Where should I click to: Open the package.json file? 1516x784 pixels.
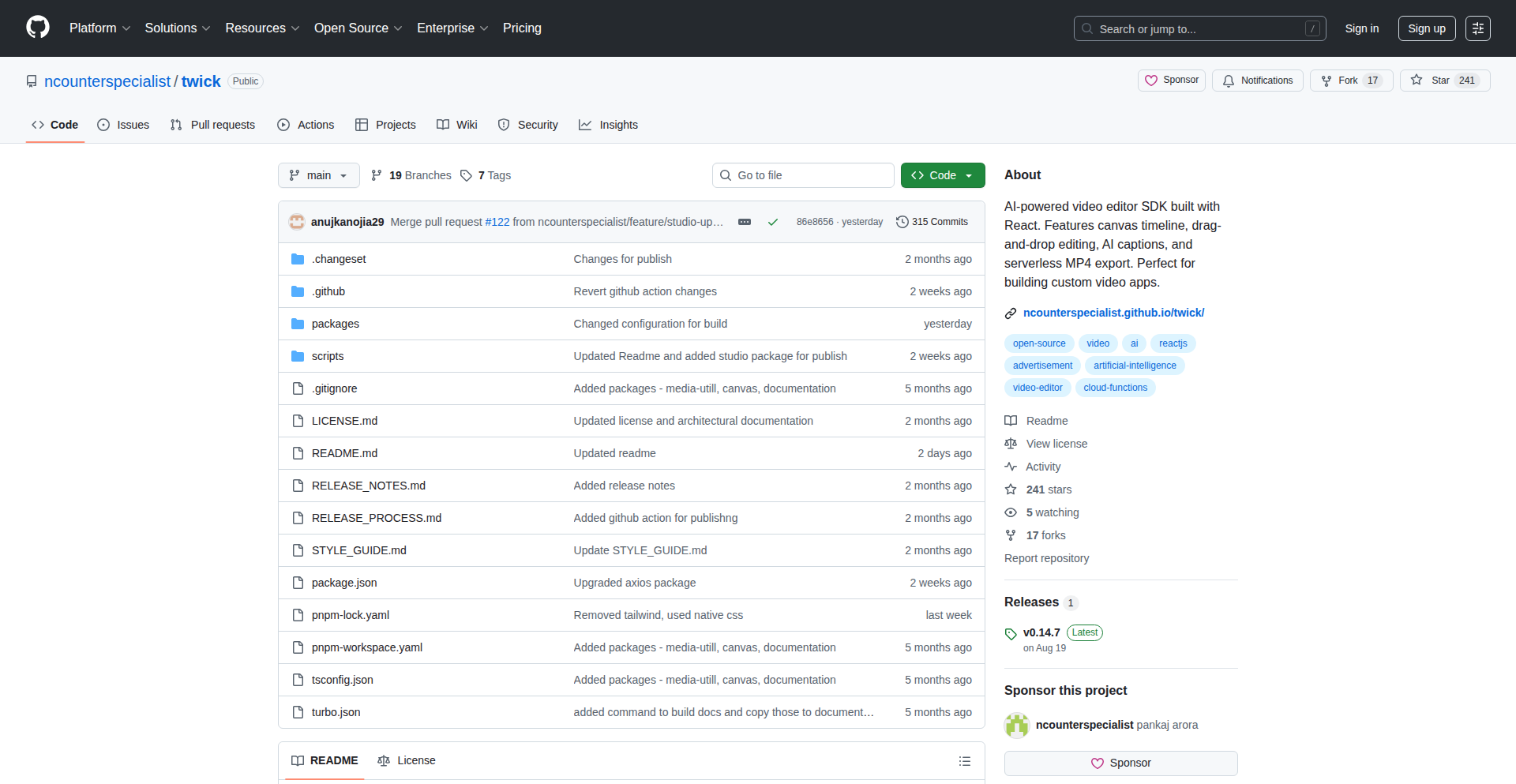click(x=344, y=583)
